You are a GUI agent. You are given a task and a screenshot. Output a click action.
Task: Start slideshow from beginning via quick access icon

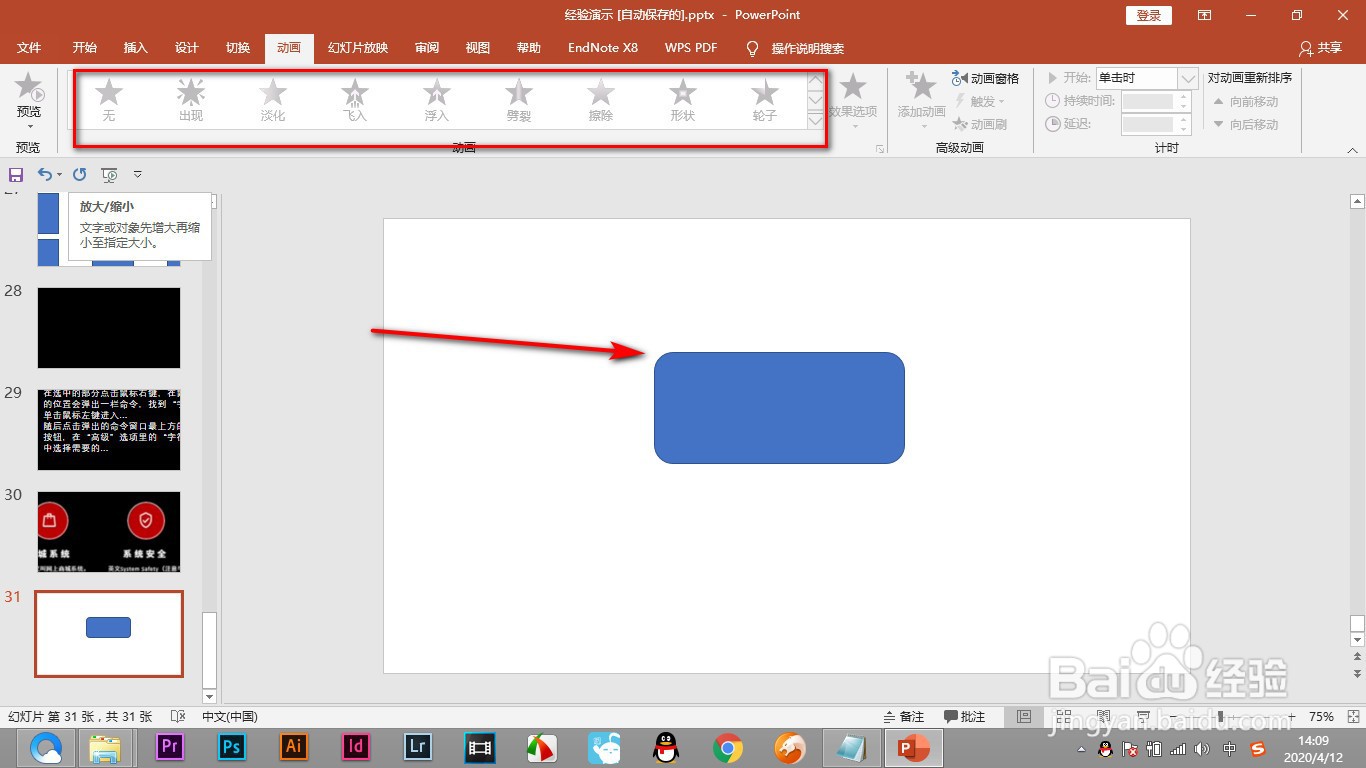[x=109, y=174]
